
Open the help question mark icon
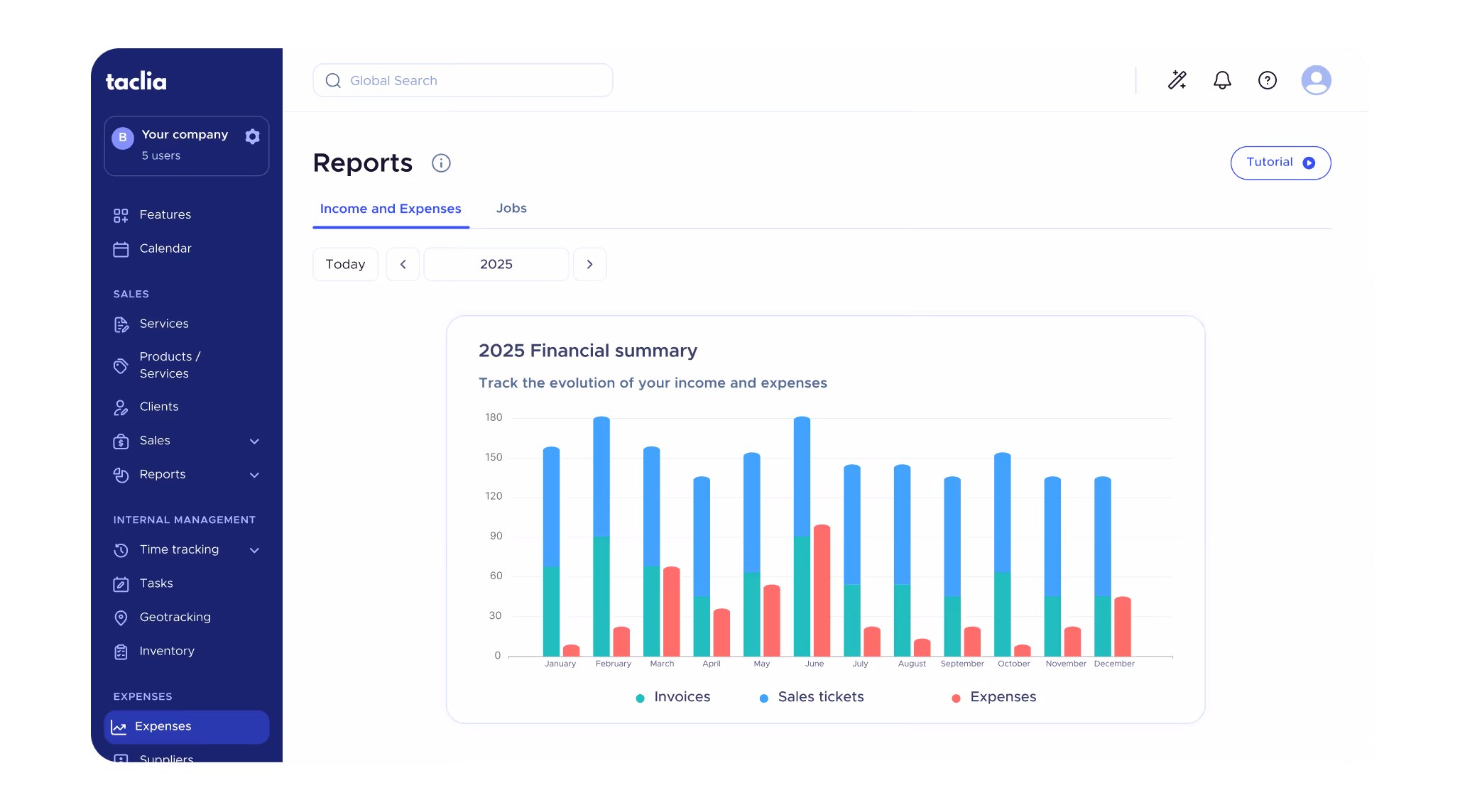pos(1268,80)
